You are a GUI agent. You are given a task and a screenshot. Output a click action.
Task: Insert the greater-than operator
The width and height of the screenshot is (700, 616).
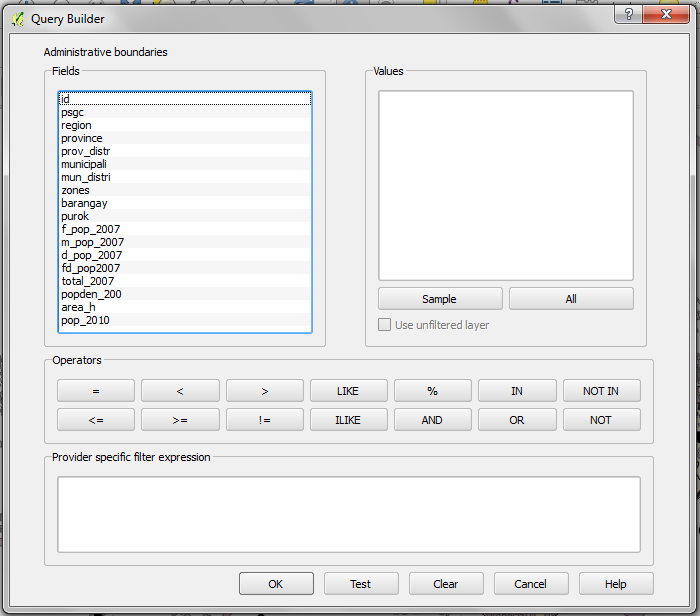pyautogui.click(x=265, y=391)
